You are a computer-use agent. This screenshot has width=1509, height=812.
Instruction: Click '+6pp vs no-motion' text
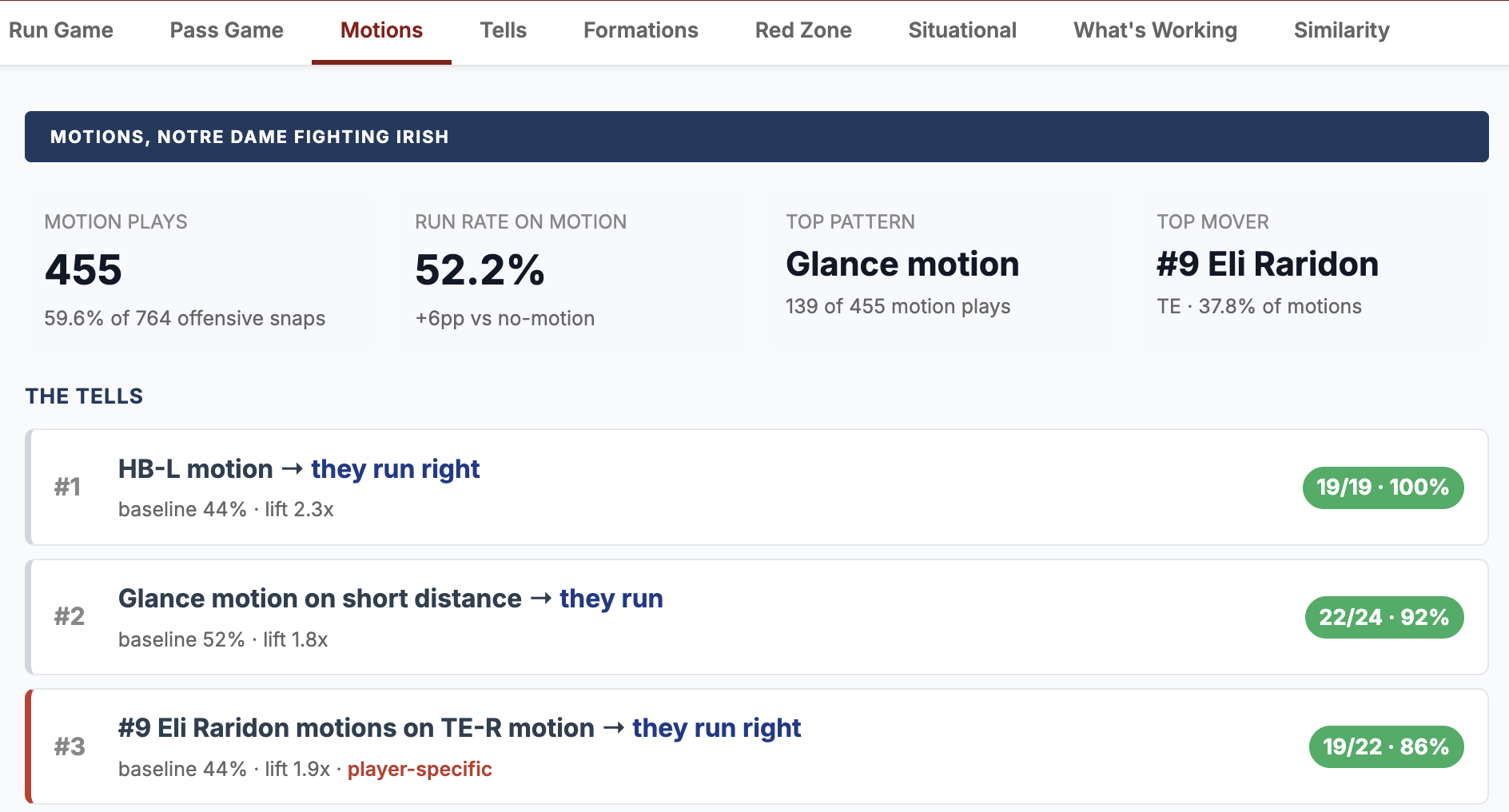click(x=504, y=318)
